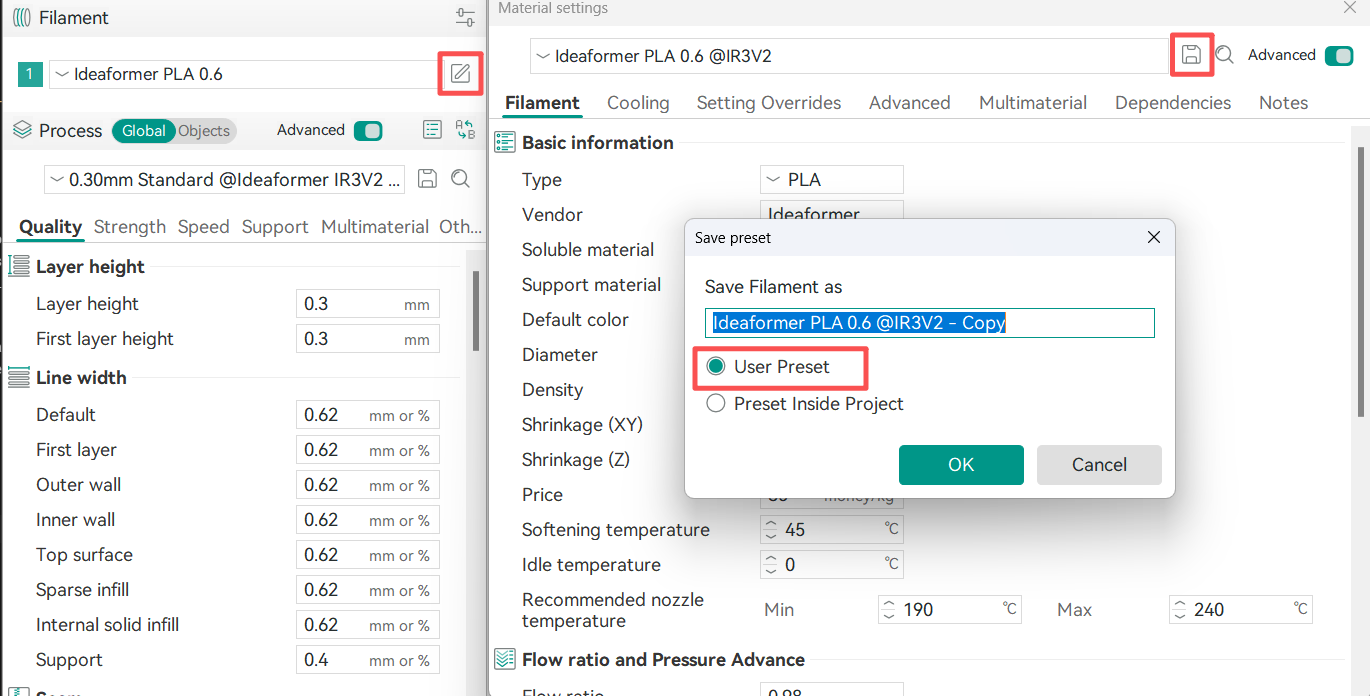Click the Default line width field
The image size is (1370, 696).
368,415
